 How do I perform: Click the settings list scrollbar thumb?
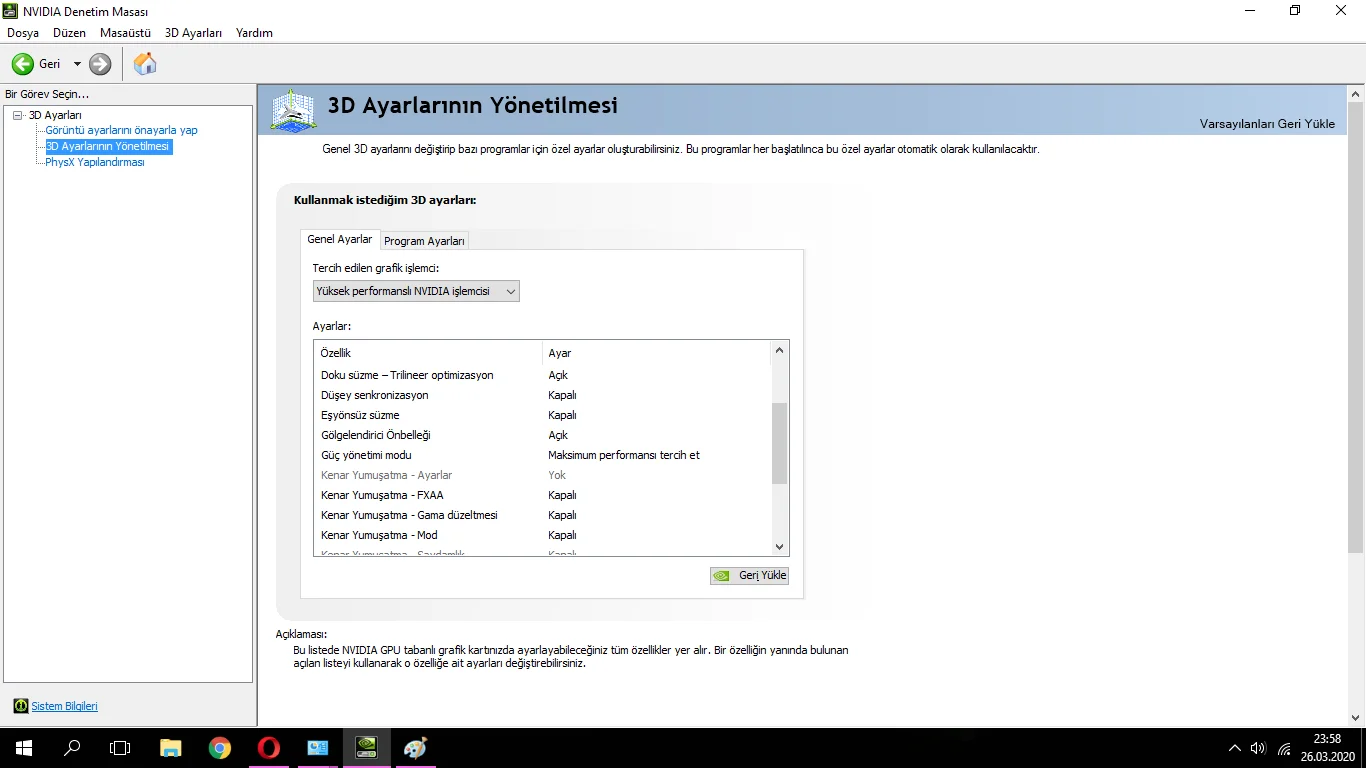[780, 444]
